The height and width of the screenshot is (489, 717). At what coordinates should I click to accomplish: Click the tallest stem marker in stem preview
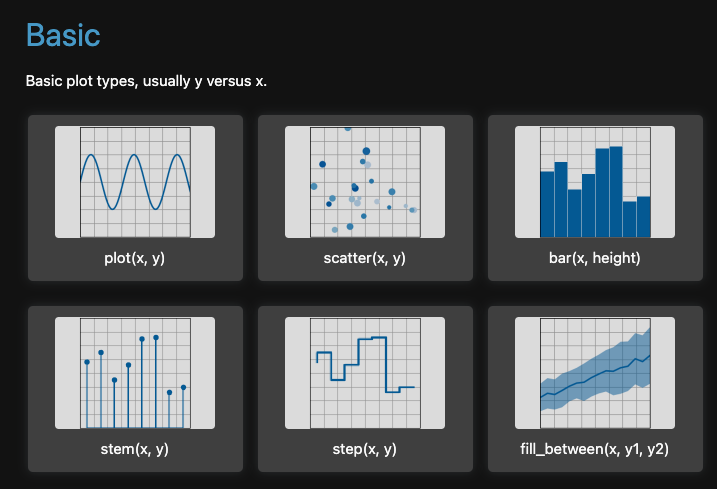pyautogui.click(x=156, y=338)
